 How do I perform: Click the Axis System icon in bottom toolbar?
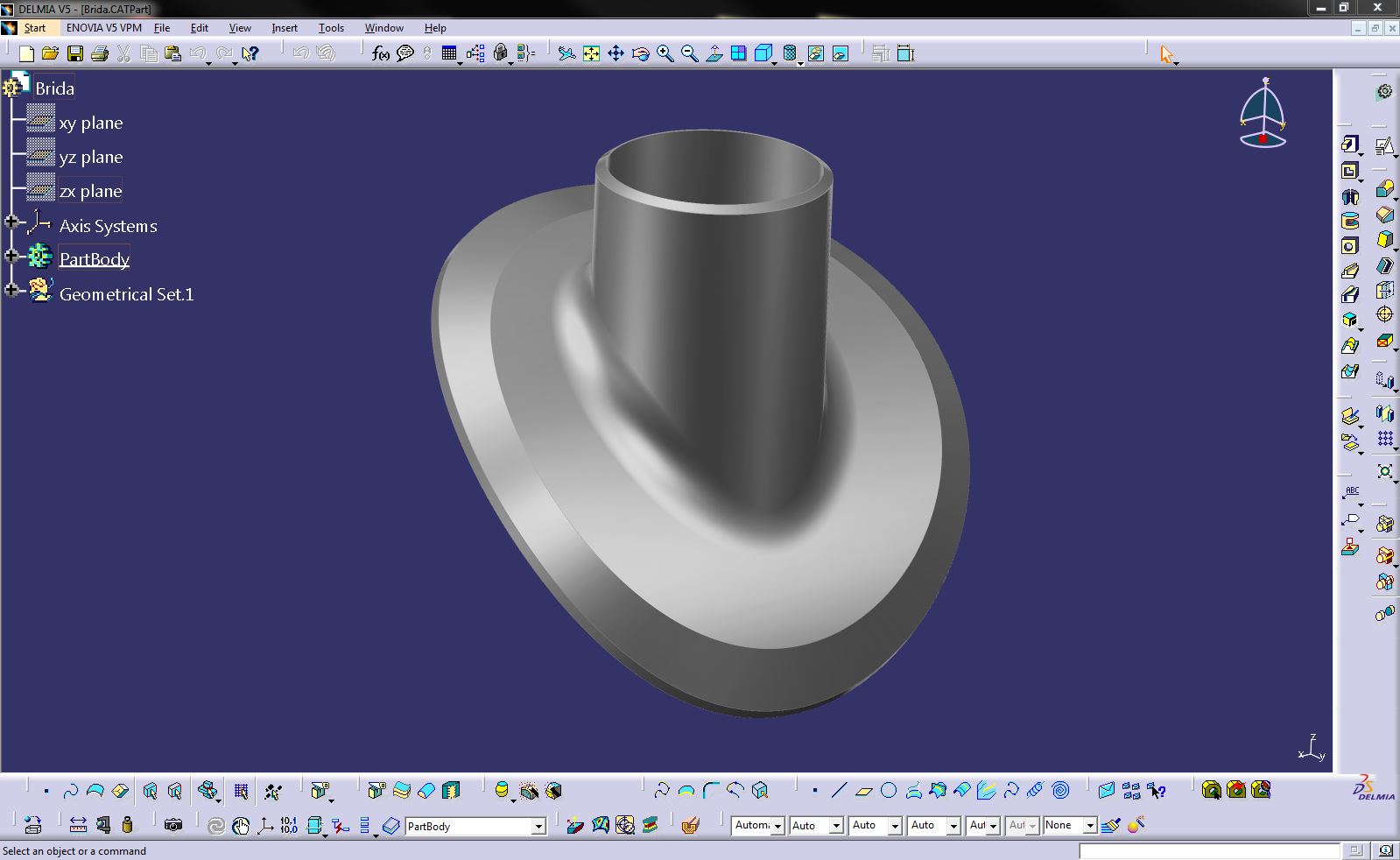tap(264, 825)
